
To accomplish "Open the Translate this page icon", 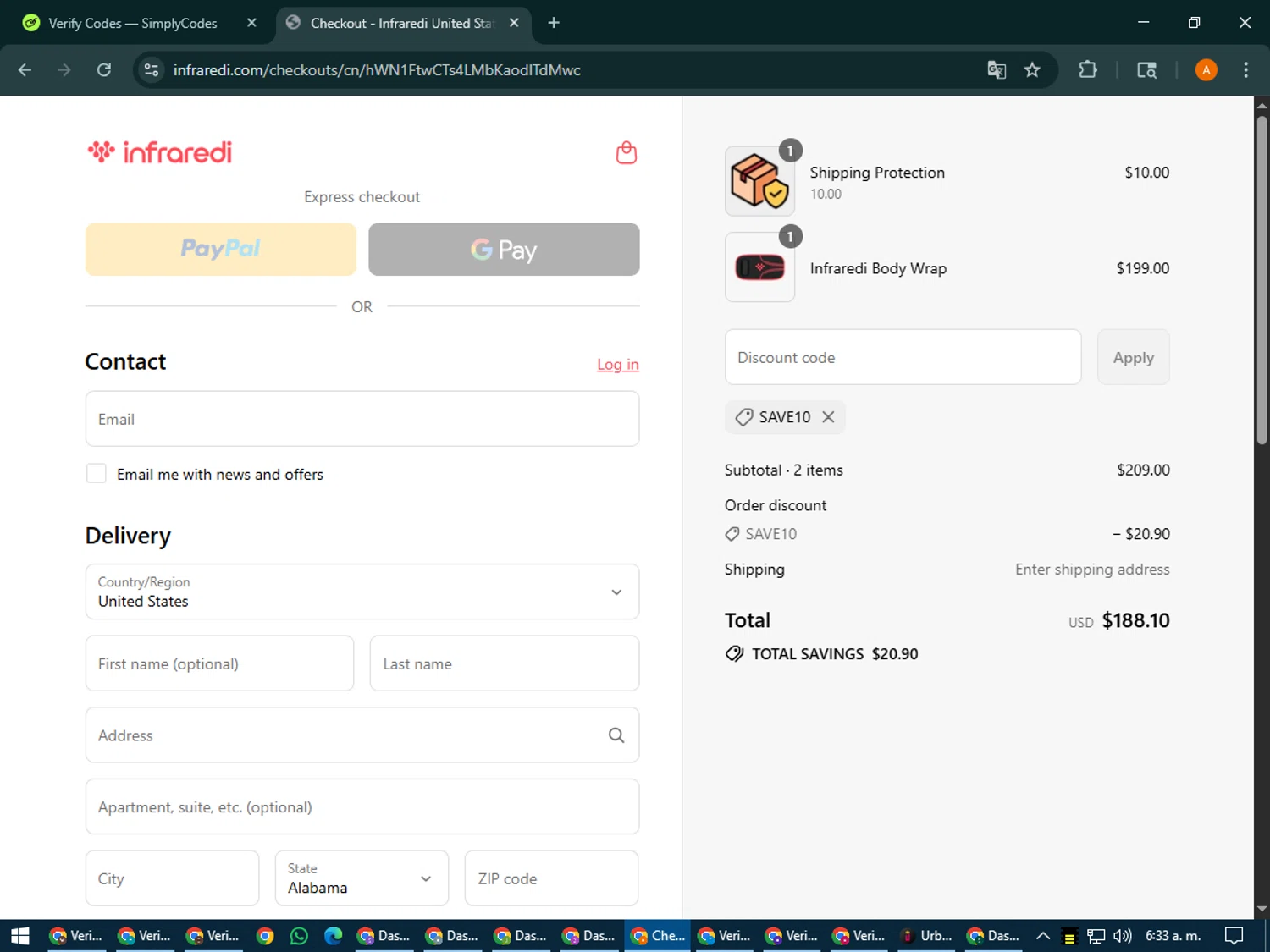I will point(997,70).
